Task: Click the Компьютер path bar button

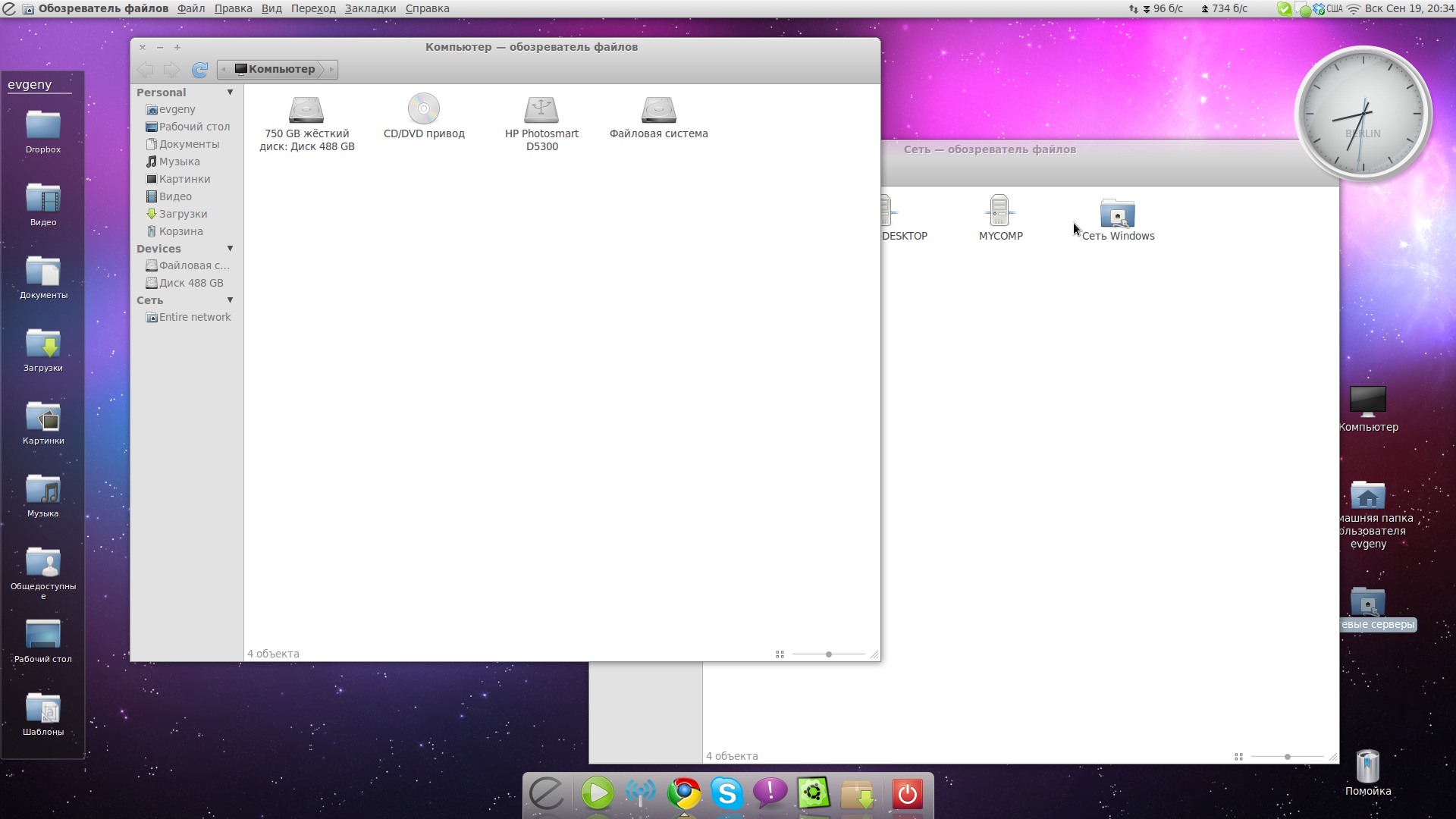Action: point(276,70)
